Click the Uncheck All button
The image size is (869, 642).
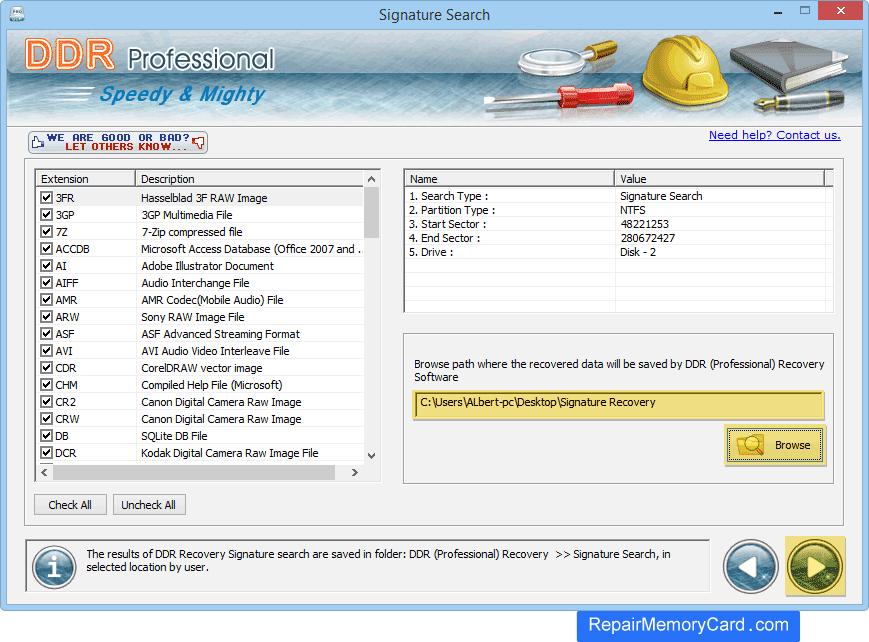[x=149, y=505]
